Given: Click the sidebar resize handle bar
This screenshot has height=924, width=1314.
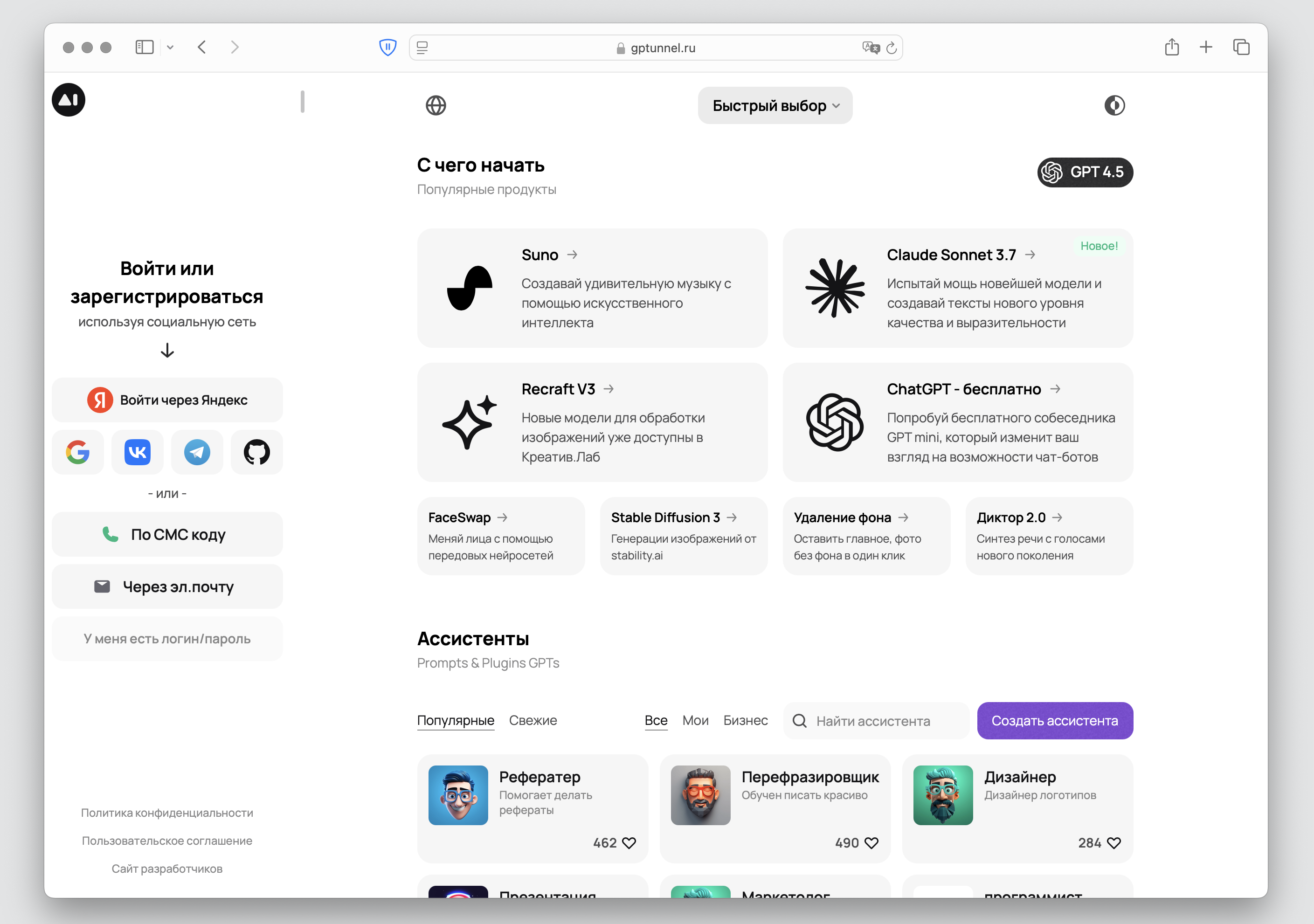Looking at the screenshot, I should (302, 102).
